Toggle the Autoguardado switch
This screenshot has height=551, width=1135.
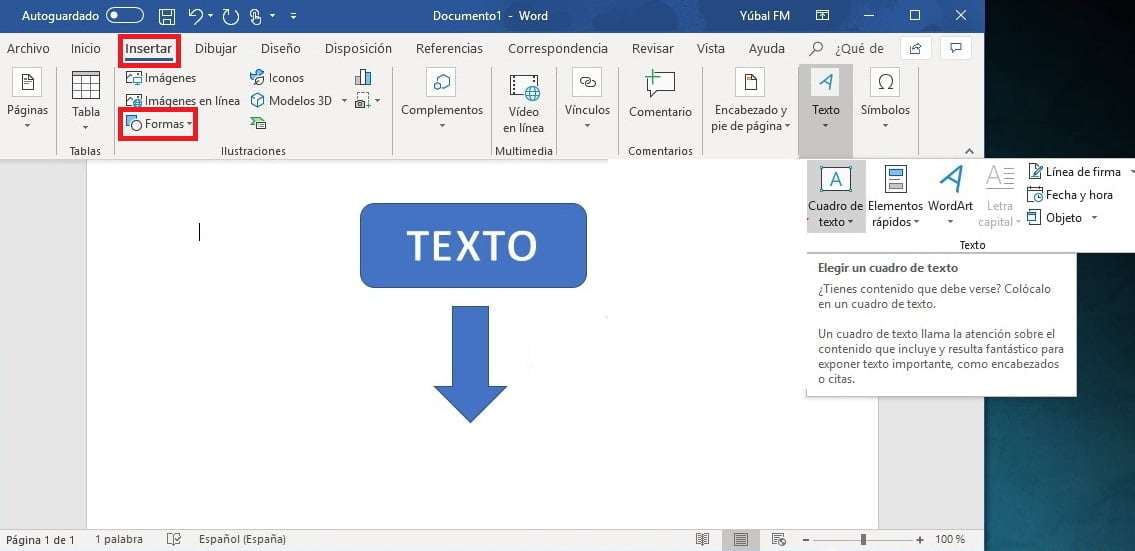pyautogui.click(x=124, y=16)
